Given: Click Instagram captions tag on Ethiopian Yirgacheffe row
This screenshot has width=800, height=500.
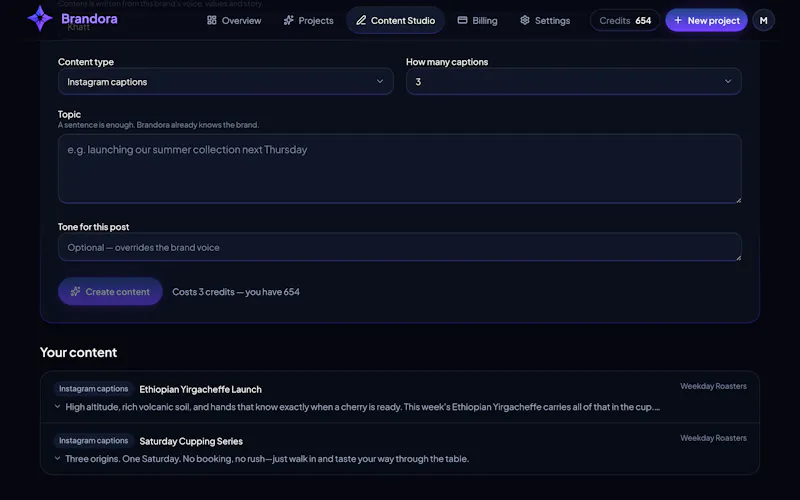Looking at the screenshot, I should tap(93, 389).
